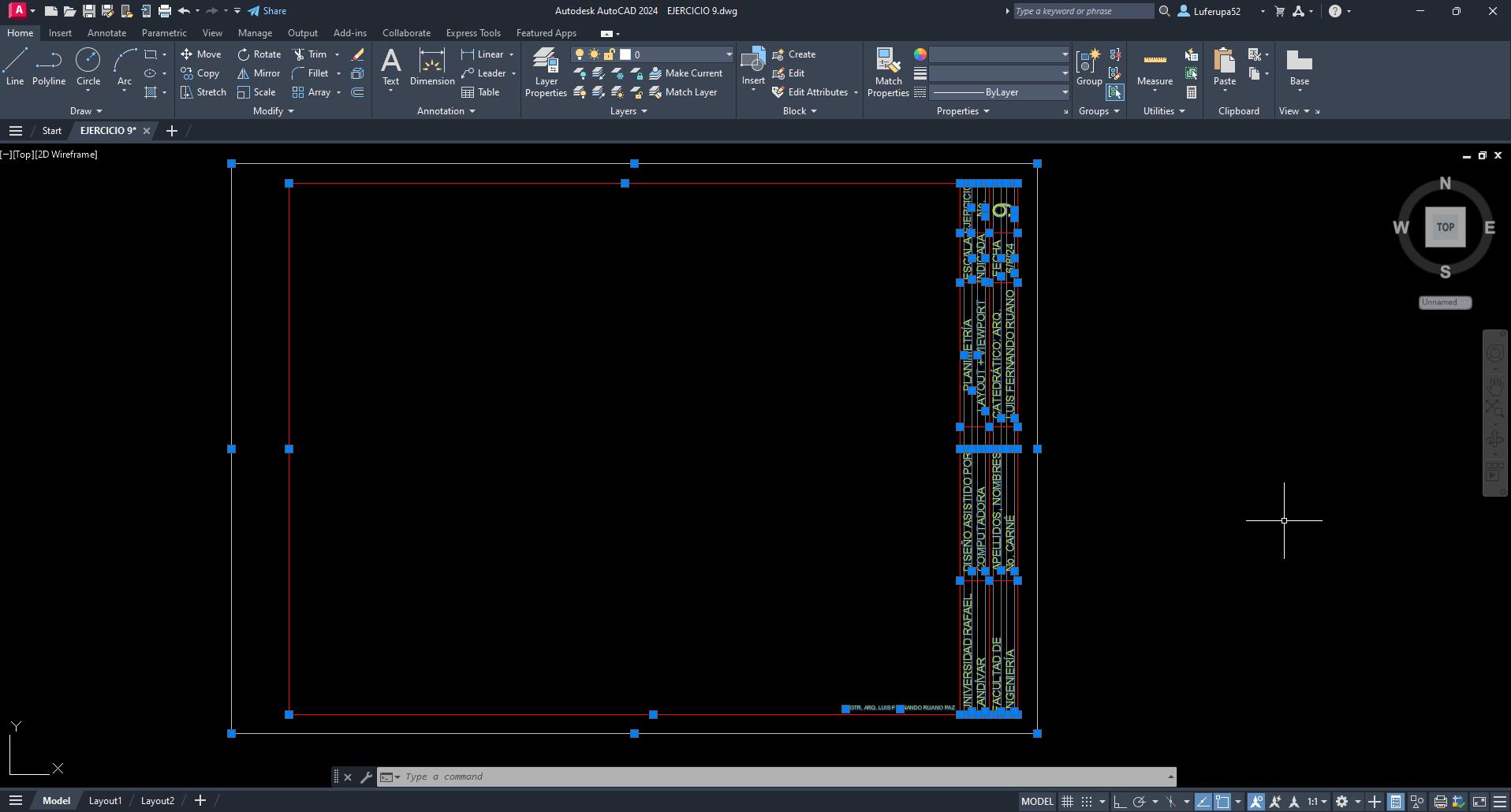This screenshot has height=812, width=1511.
Task: Toggle polar tracking in status bar
Action: point(1139,802)
